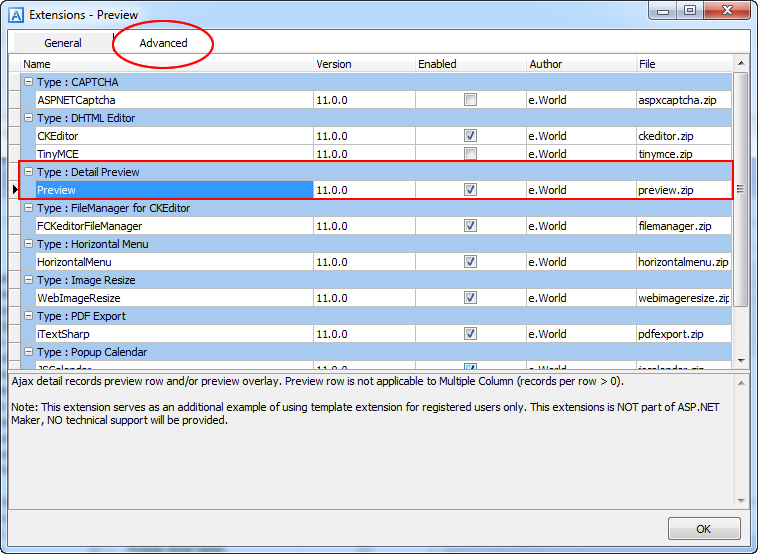Disable the HorizontalMenu extension checkbox
Screen dimensions: 758x554
click(x=470, y=262)
